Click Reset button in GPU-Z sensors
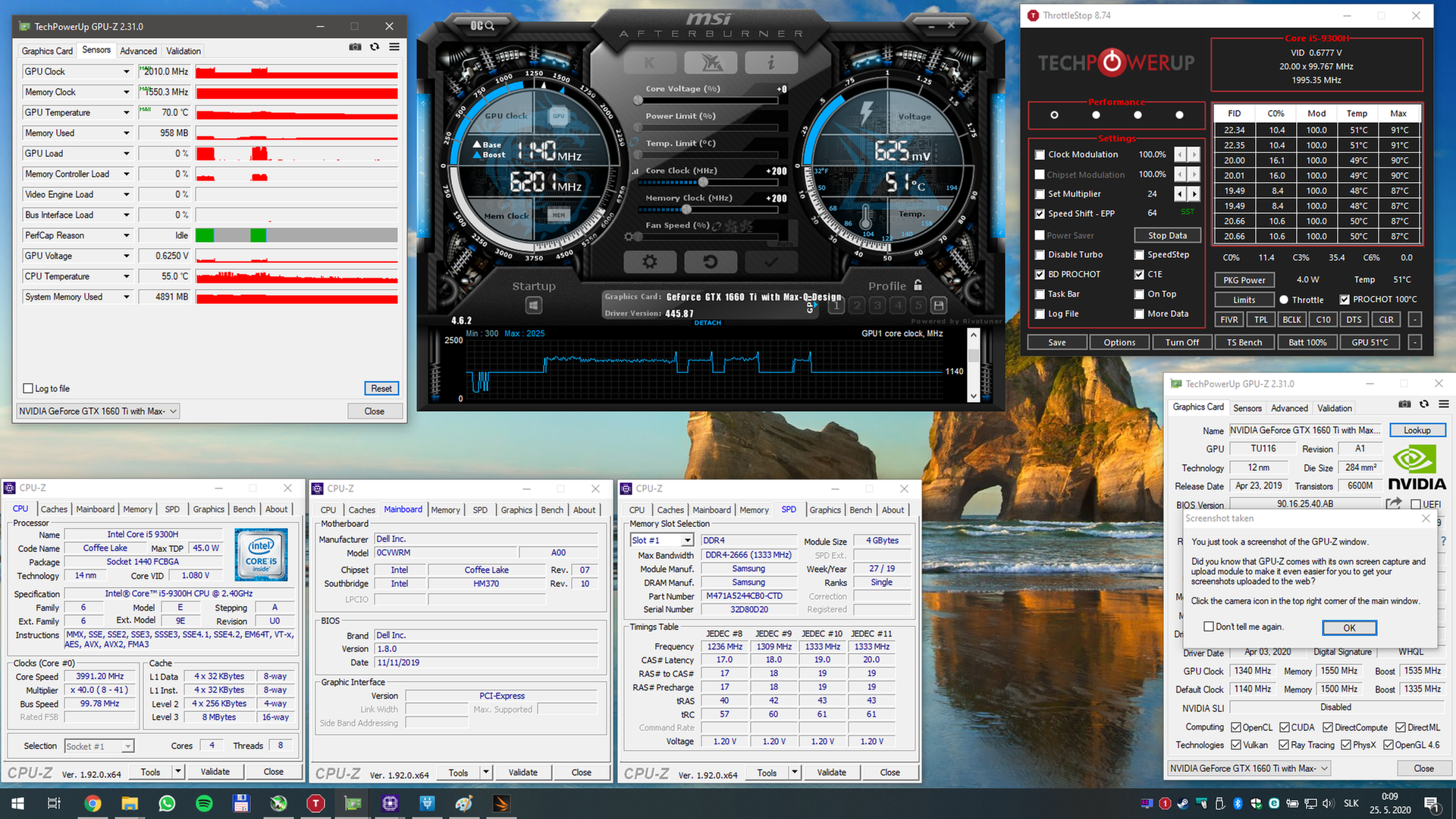1456x819 pixels. [x=381, y=388]
